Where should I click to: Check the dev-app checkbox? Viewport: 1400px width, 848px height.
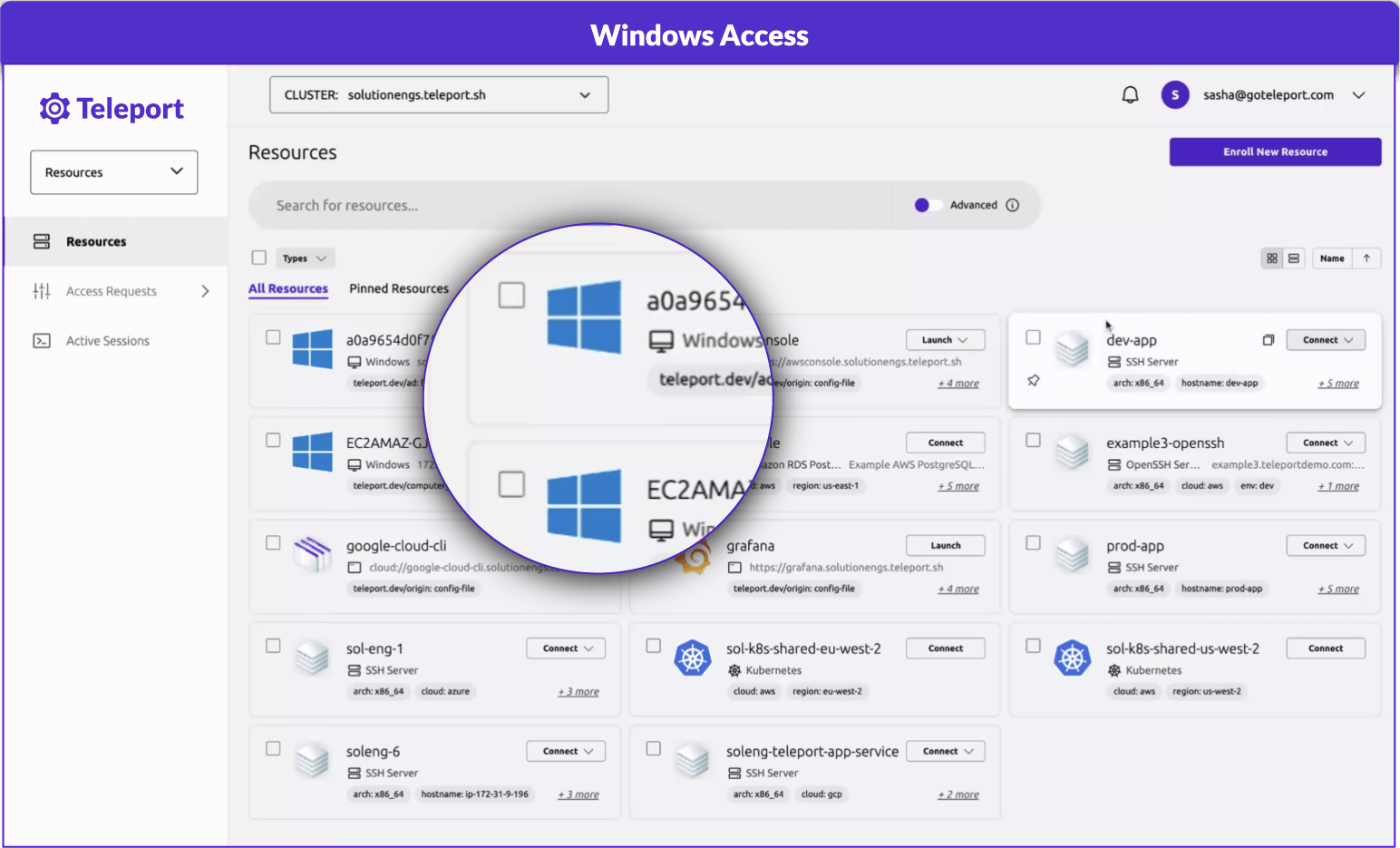pyautogui.click(x=1033, y=337)
